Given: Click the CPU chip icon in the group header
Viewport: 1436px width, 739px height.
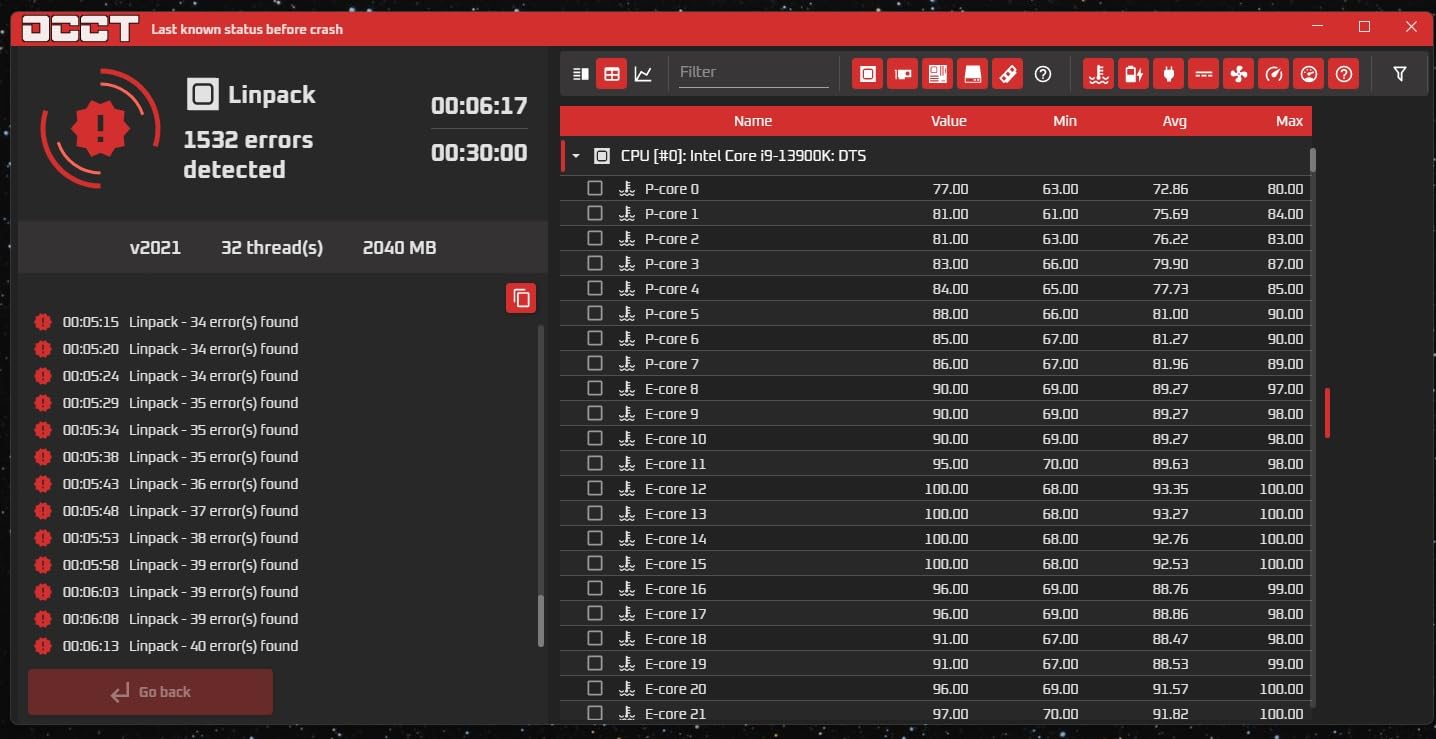Looking at the screenshot, I should tap(602, 156).
